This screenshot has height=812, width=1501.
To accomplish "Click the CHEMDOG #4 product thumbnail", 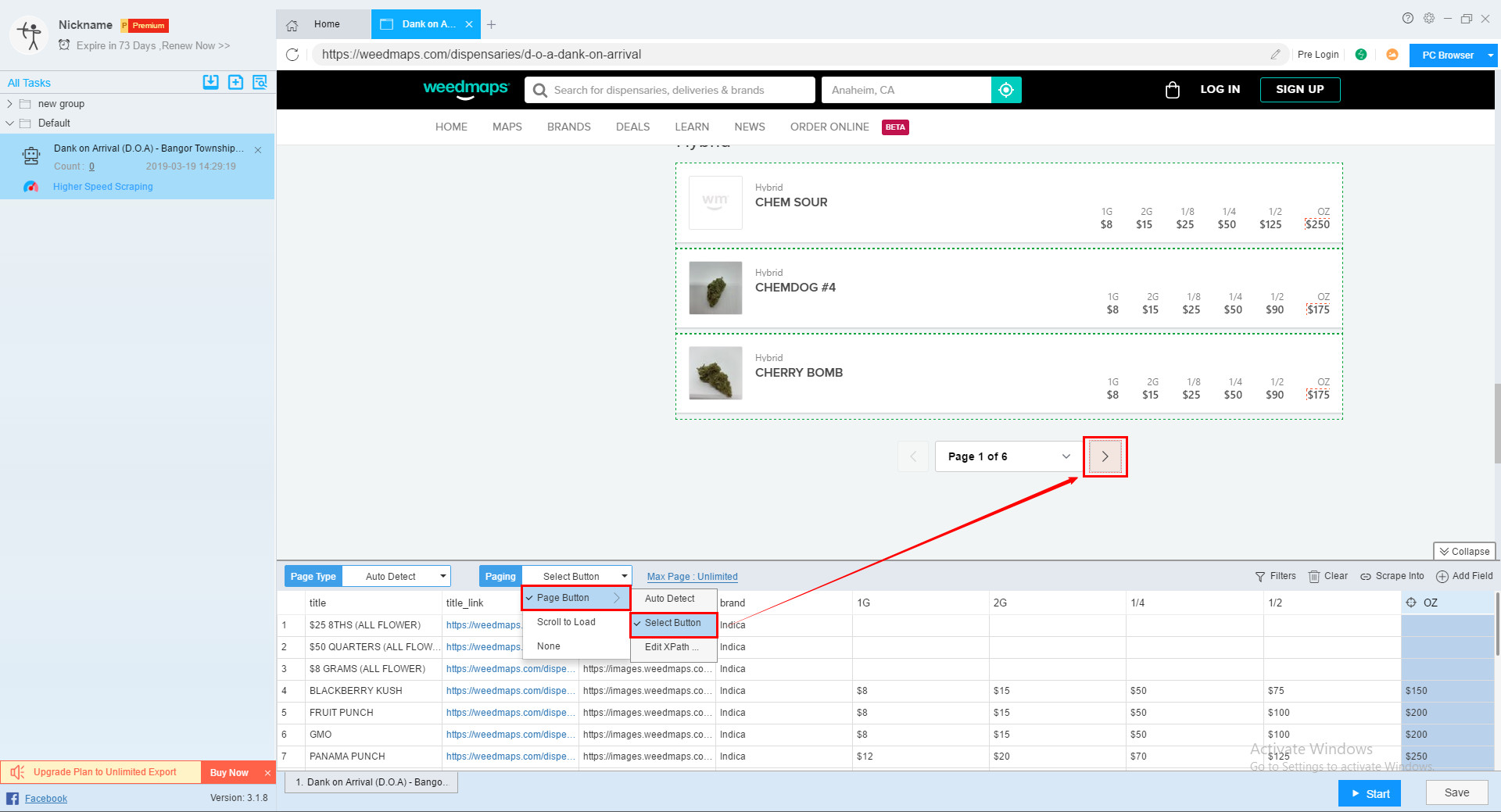I will [715, 288].
